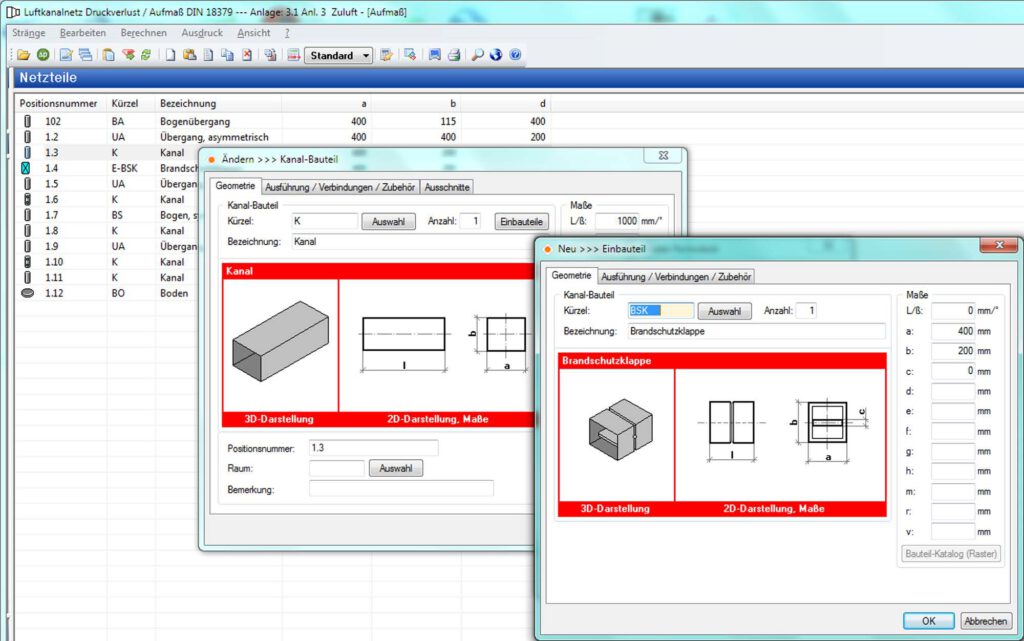Open the Standard dropdown in the toolbar

pyautogui.click(x=338, y=55)
